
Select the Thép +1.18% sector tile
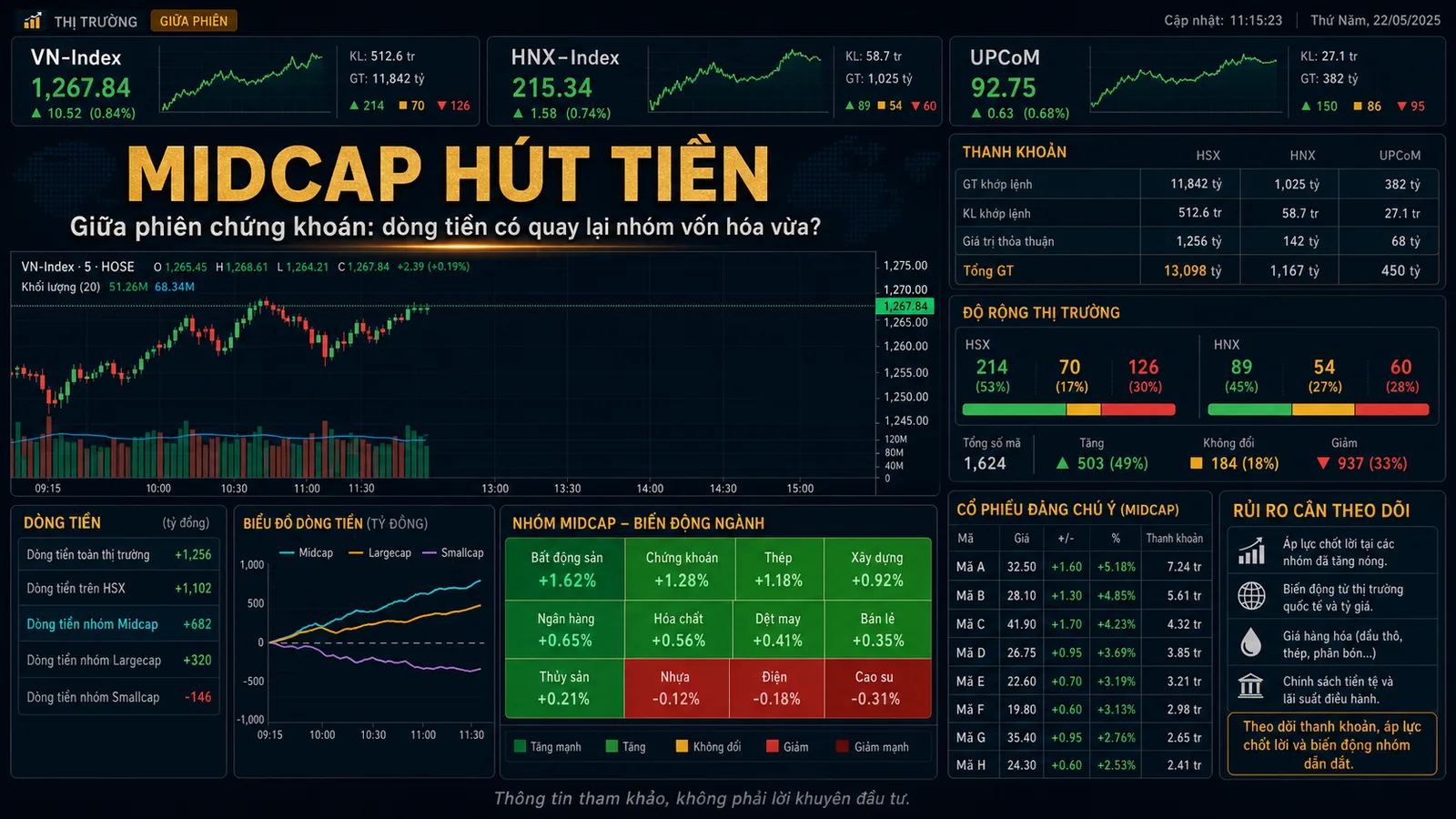pos(779,569)
